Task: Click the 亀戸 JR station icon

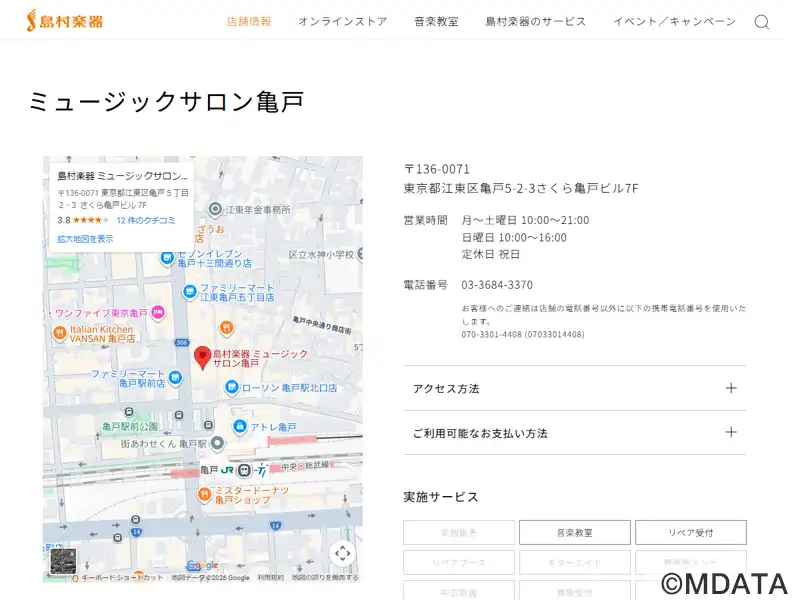Action: (244, 470)
